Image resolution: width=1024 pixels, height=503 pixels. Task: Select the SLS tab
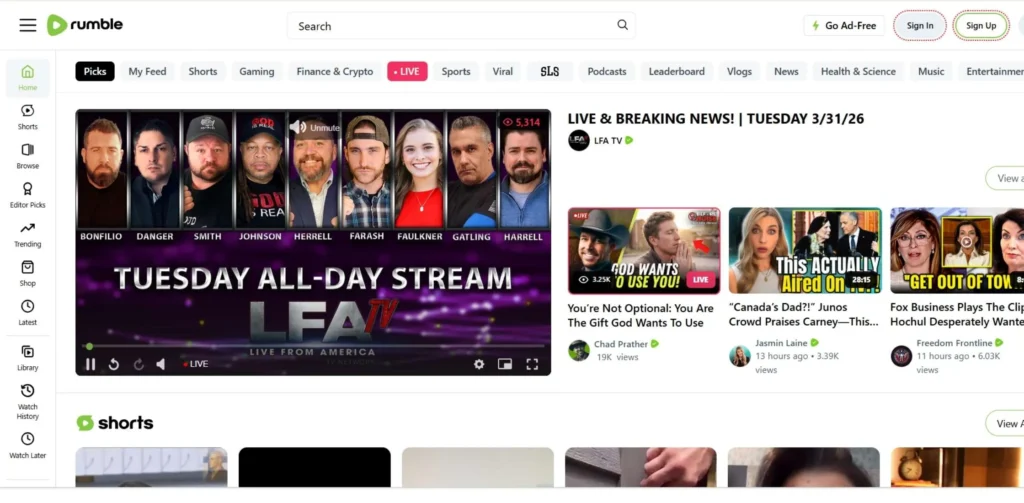(x=550, y=71)
